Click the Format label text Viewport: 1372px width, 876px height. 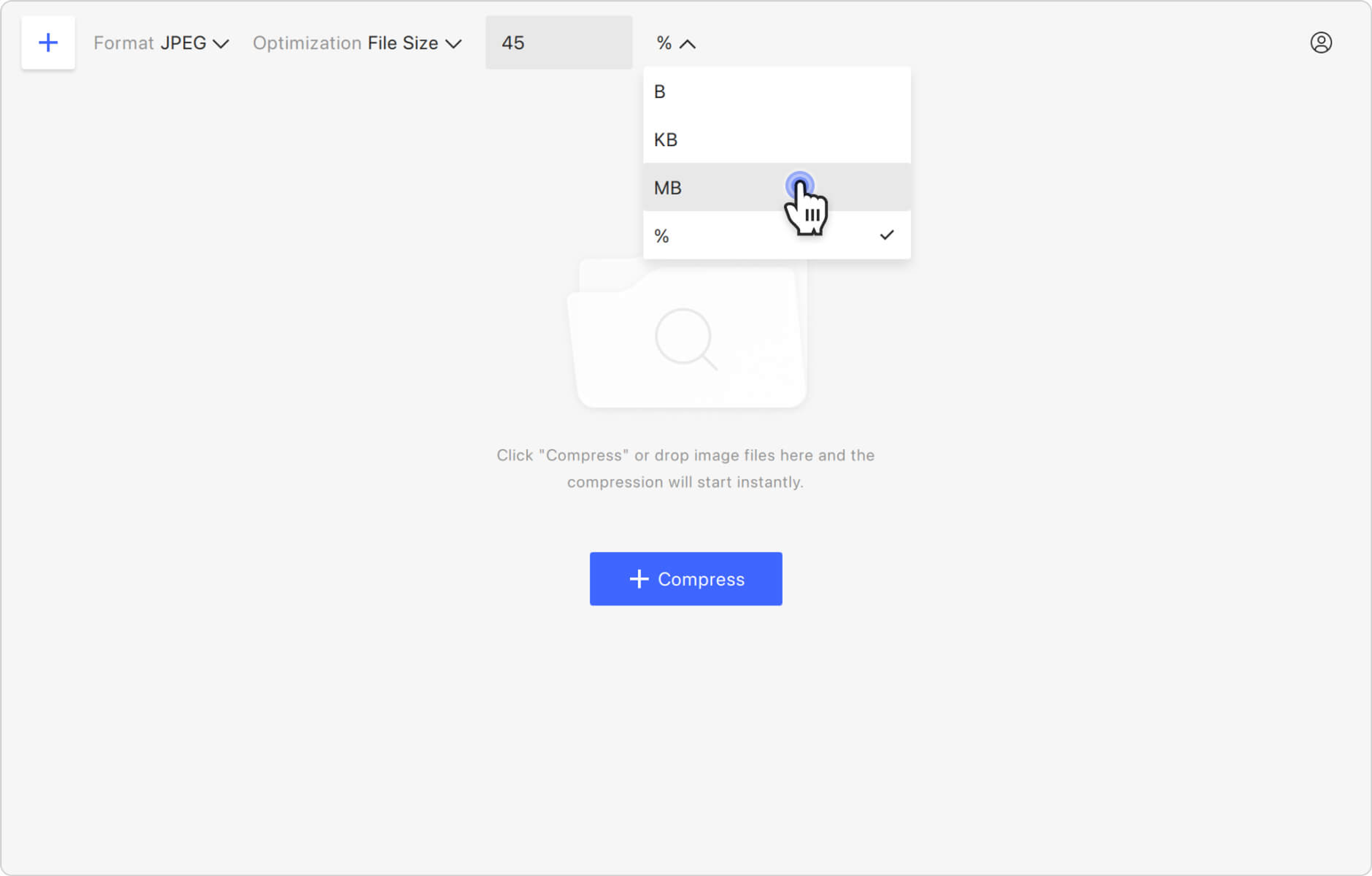(x=124, y=43)
